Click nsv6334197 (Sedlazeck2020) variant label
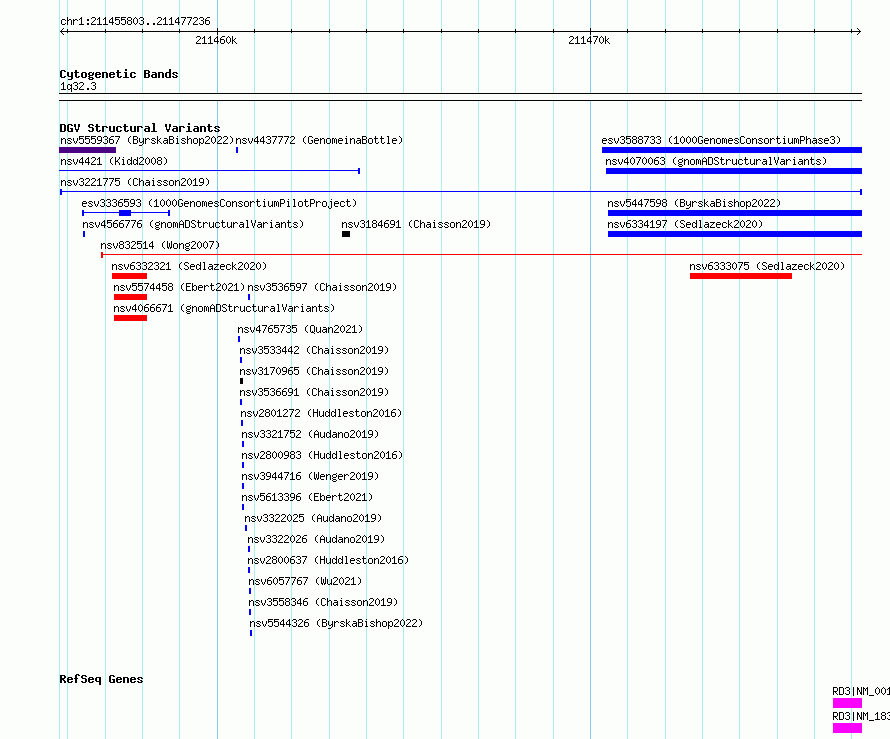 pyautogui.click(x=685, y=224)
